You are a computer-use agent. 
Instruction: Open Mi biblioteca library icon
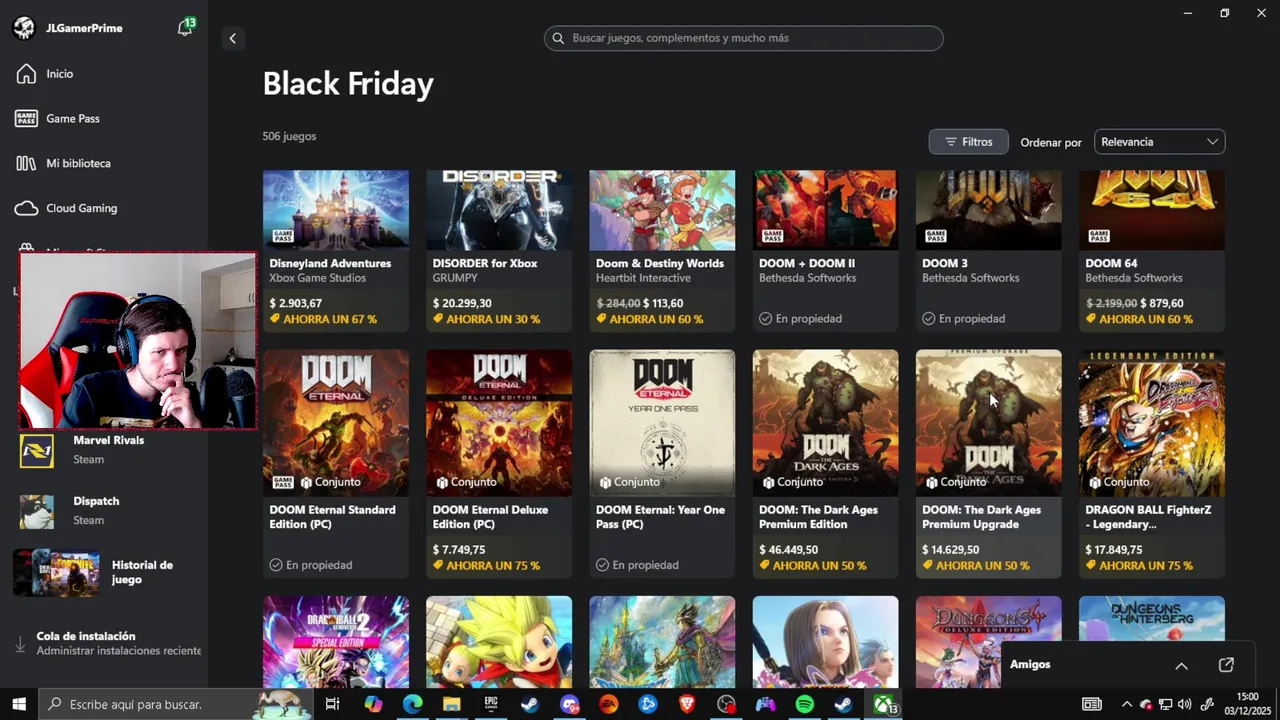pyautogui.click(x=27, y=163)
